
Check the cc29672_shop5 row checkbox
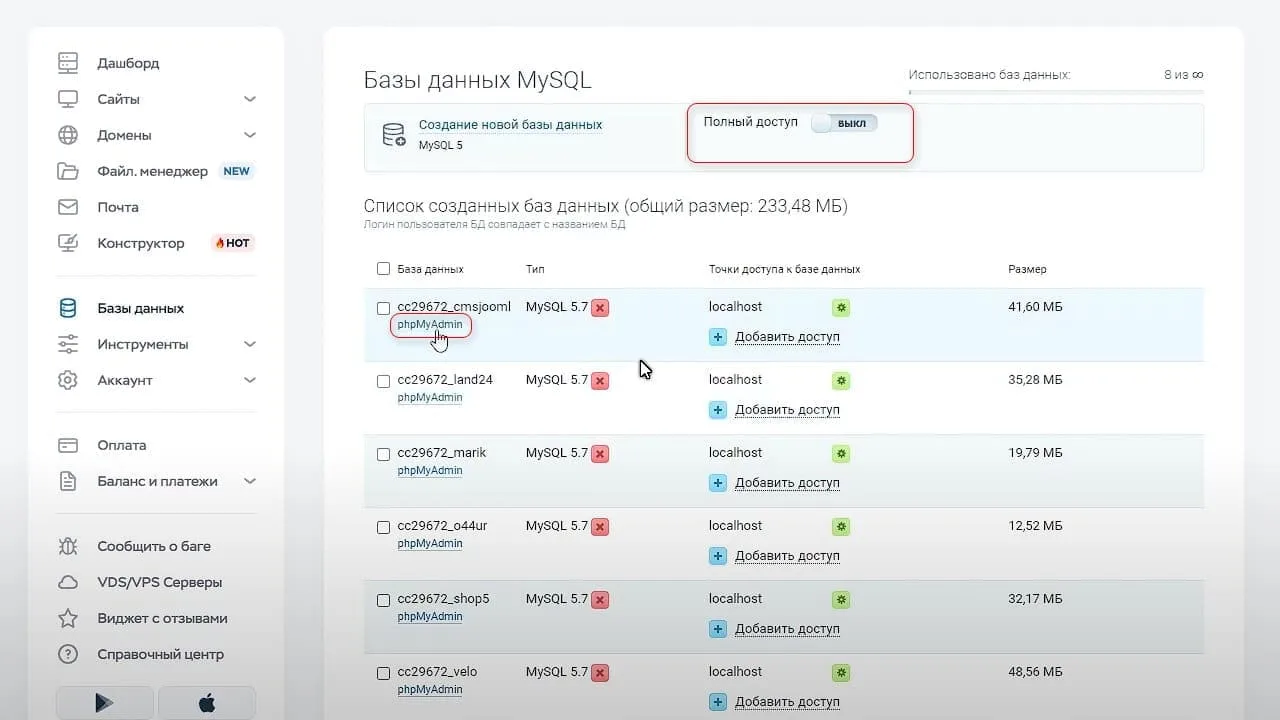tap(383, 600)
